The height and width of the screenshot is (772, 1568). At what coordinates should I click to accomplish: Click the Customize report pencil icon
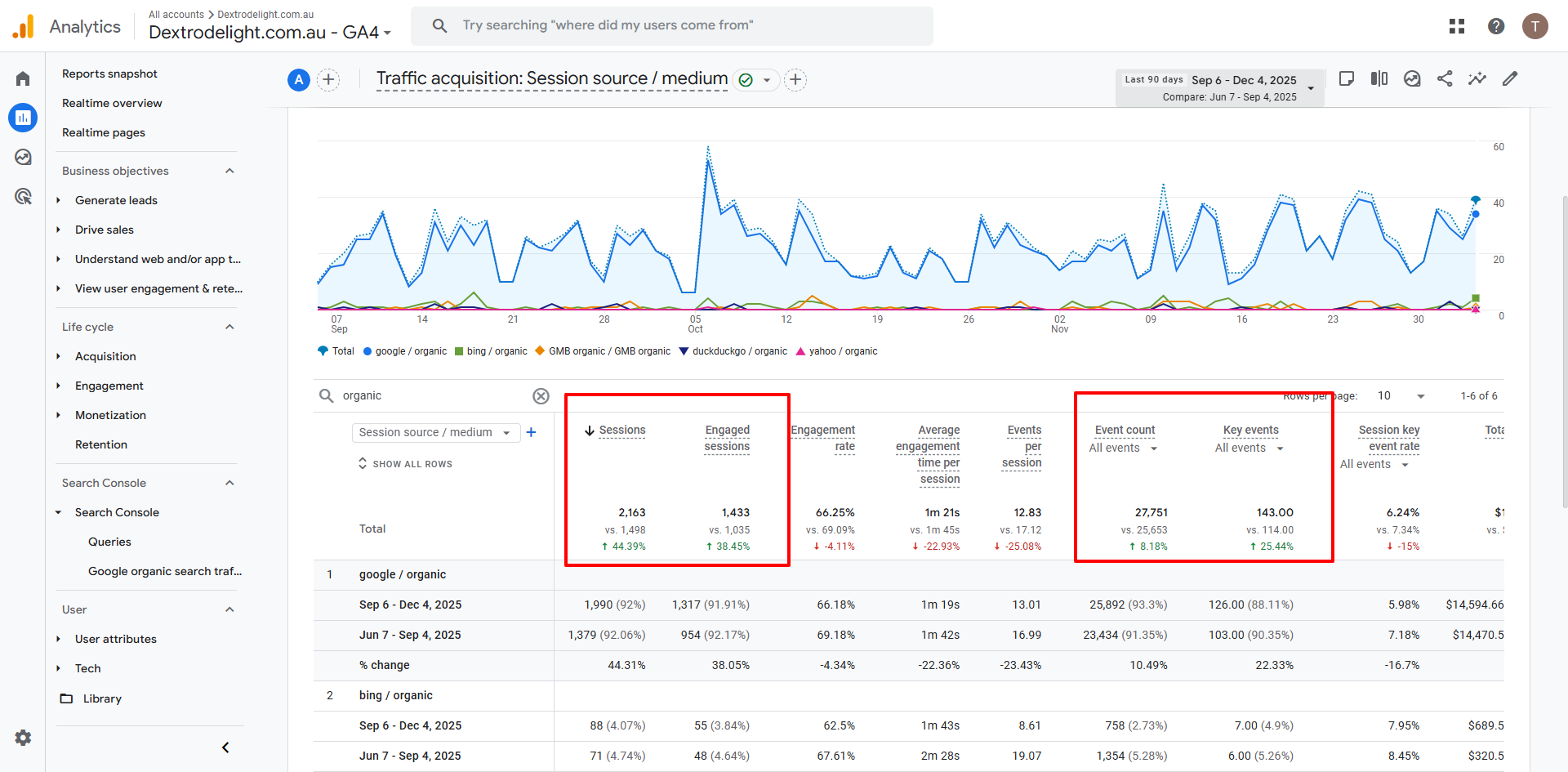(x=1510, y=78)
